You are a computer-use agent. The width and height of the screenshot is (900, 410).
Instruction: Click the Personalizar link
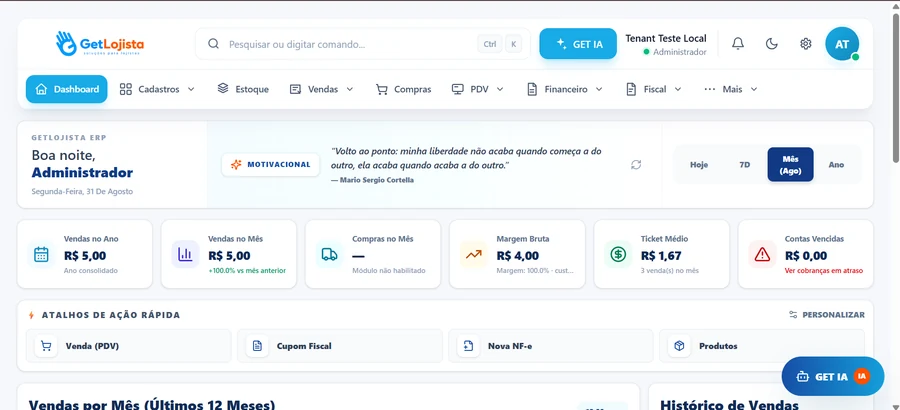(x=827, y=315)
